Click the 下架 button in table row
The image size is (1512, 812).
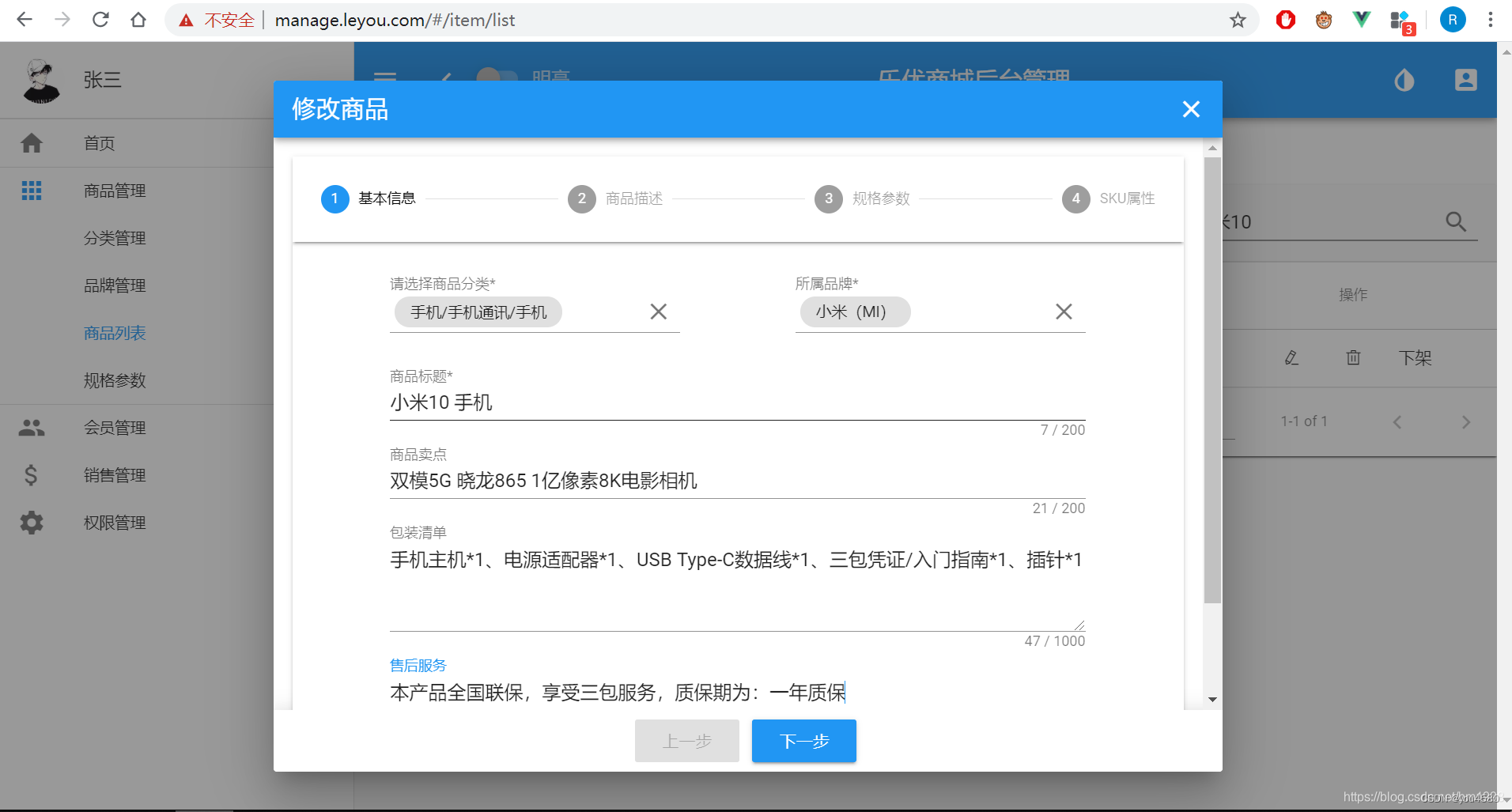[x=1416, y=358]
